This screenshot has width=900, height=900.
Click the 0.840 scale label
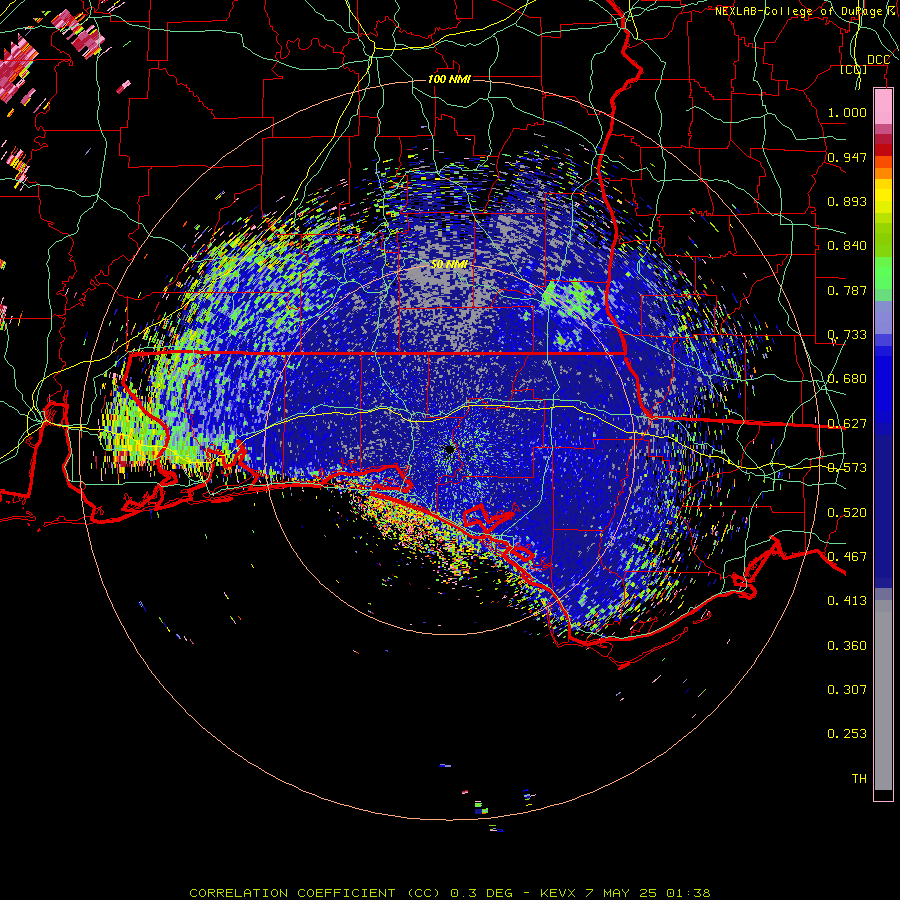[x=847, y=246]
